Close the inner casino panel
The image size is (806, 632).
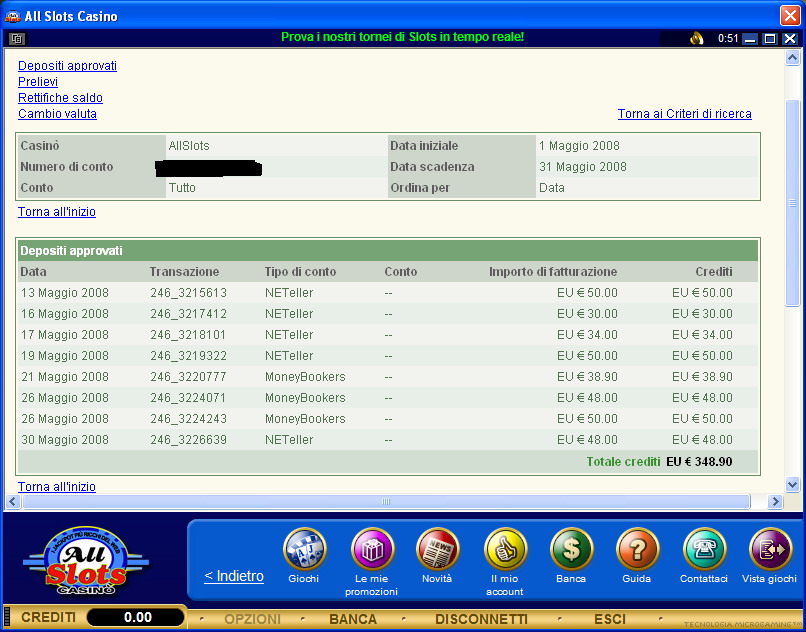click(x=790, y=39)
